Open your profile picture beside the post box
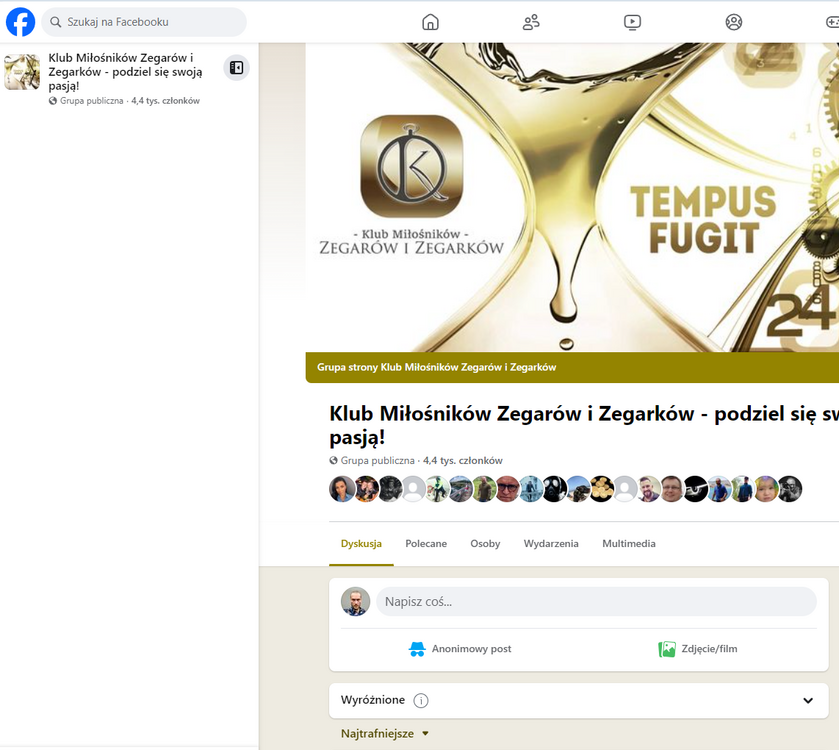 pos(355,601)
